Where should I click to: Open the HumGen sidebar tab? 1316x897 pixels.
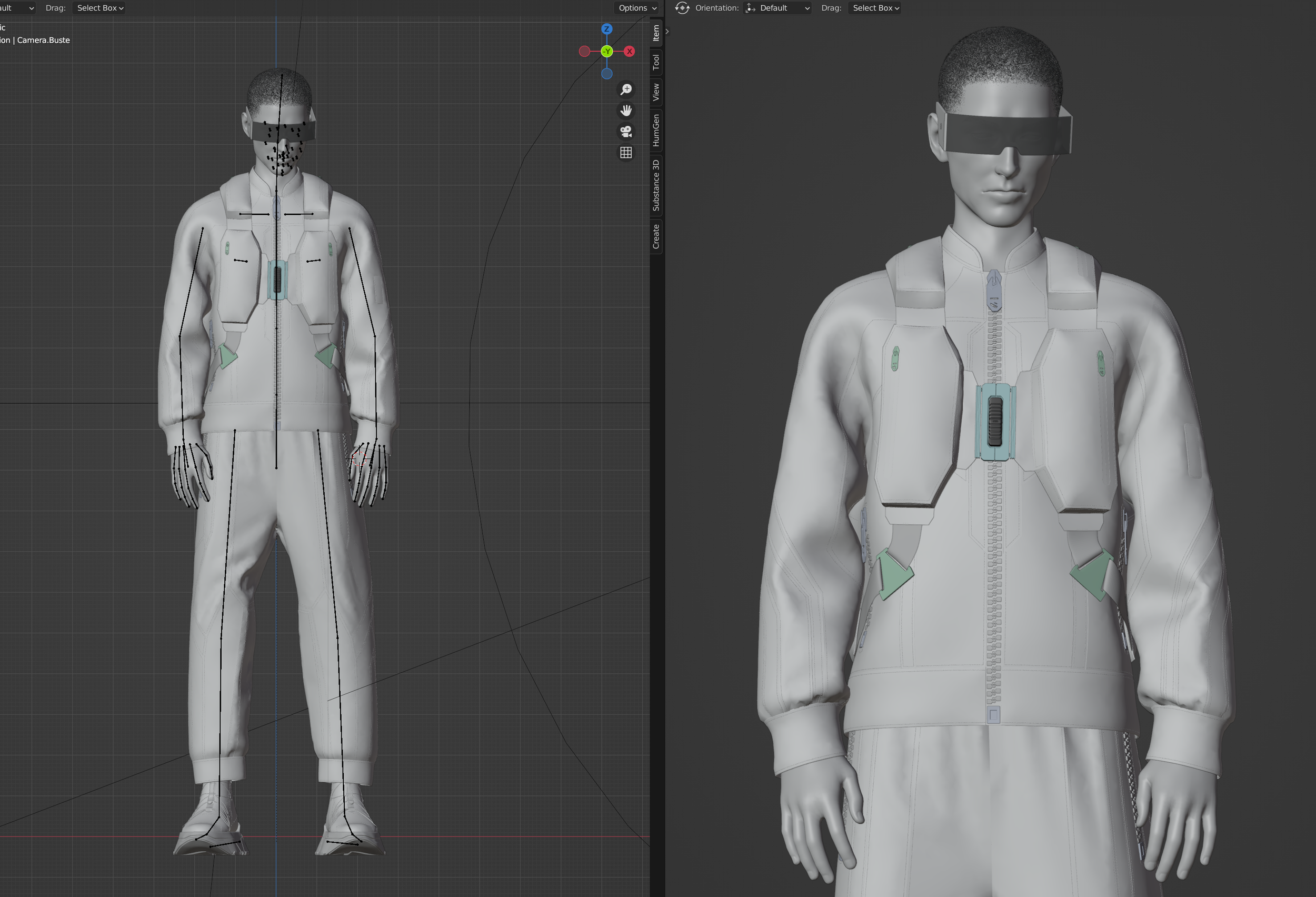(x=656, y=129)
